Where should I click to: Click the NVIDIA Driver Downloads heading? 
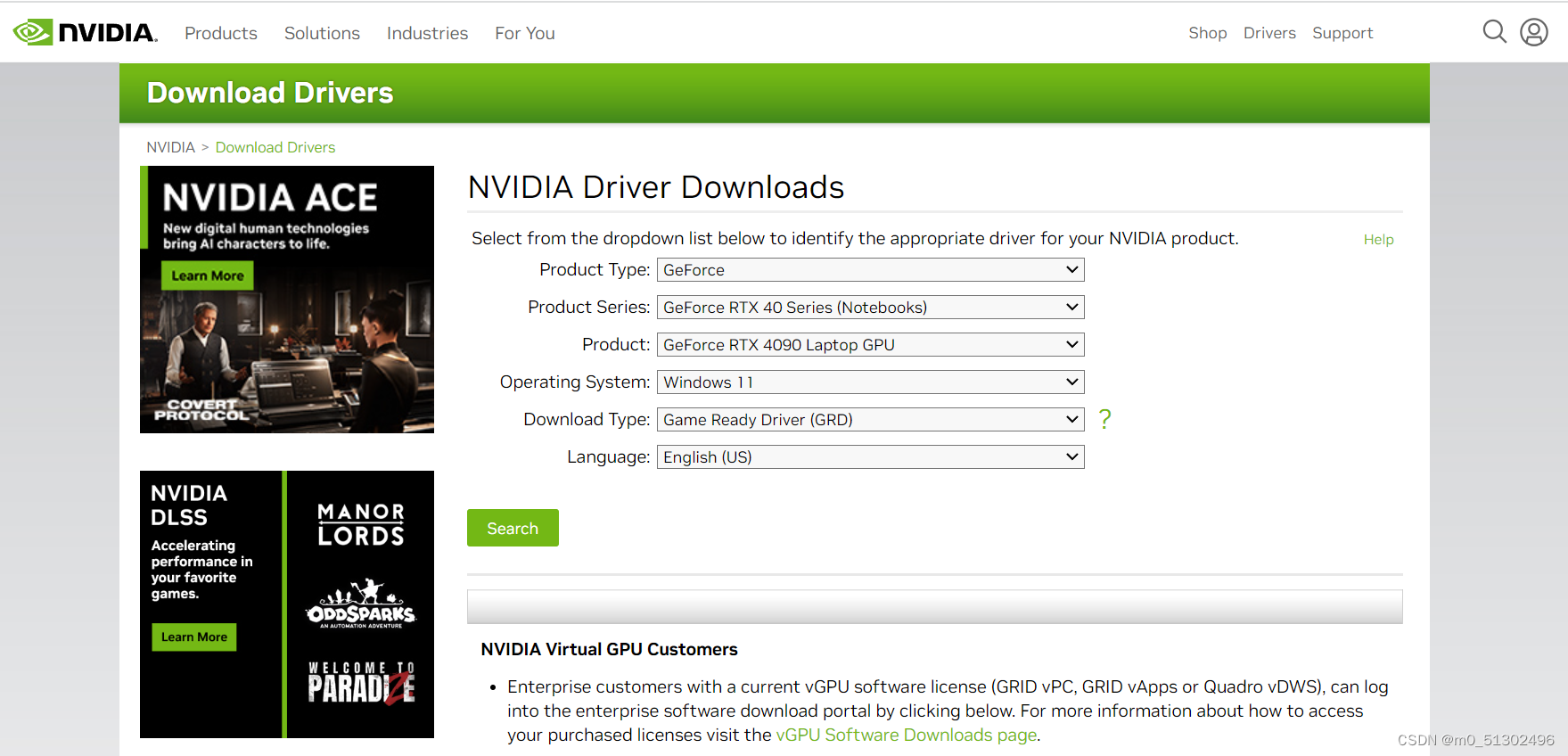point(656,187)
